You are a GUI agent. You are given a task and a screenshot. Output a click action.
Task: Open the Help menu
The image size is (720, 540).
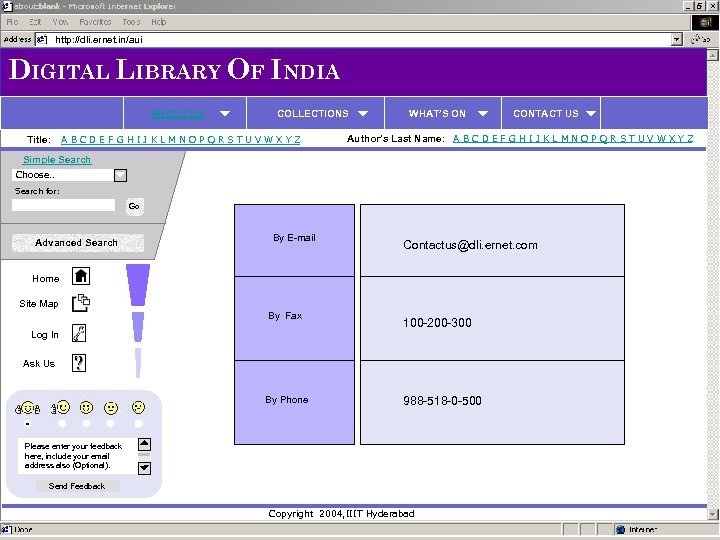[x=159, y=22]
